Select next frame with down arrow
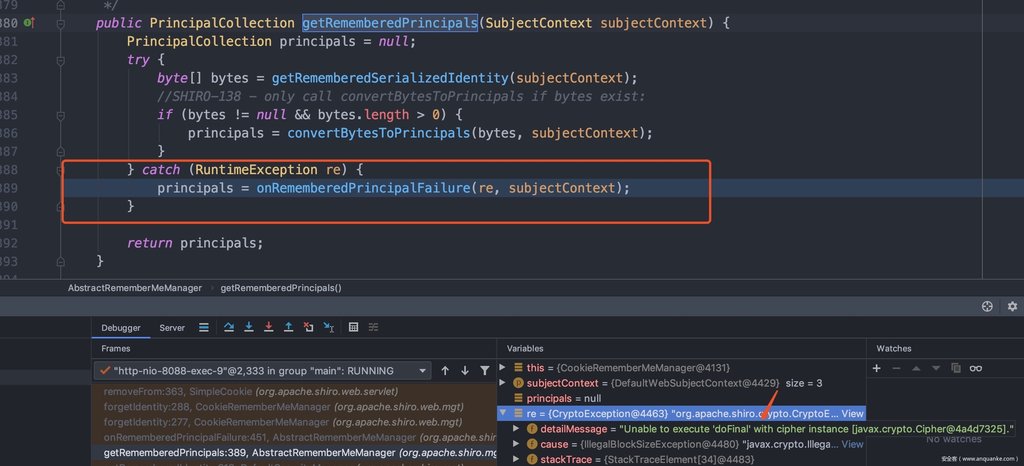The height and width of the screenshot is (466, 1024). [464, 371]
